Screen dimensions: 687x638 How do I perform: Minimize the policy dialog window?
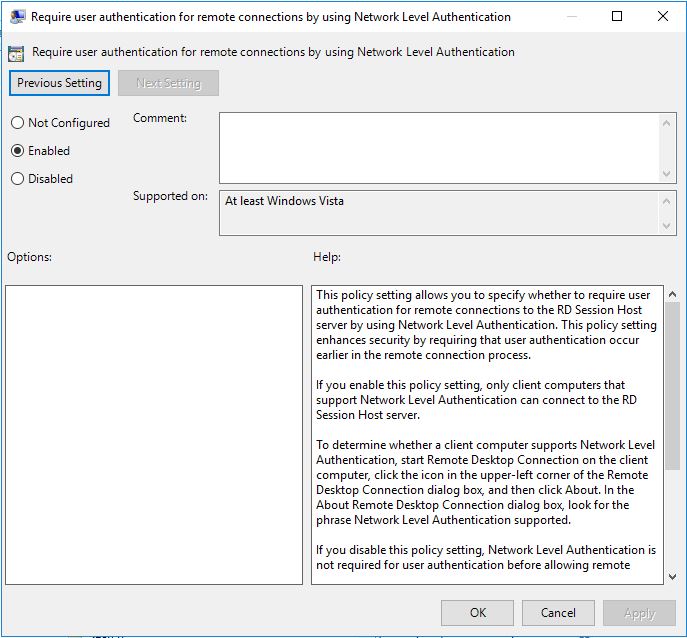tap(571, 17)
